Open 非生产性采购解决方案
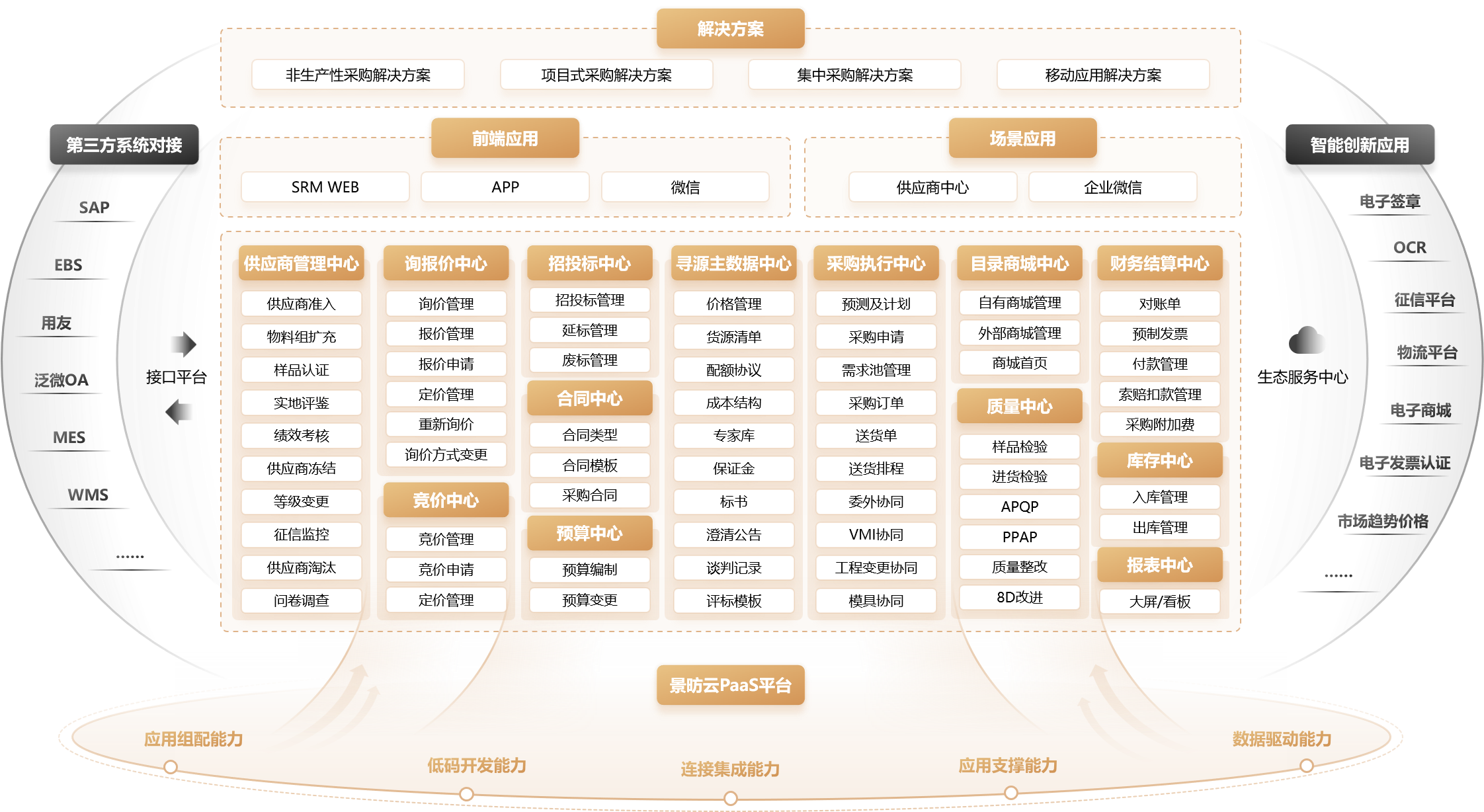This screenshot has width=1484, height=812. point(358,75)
